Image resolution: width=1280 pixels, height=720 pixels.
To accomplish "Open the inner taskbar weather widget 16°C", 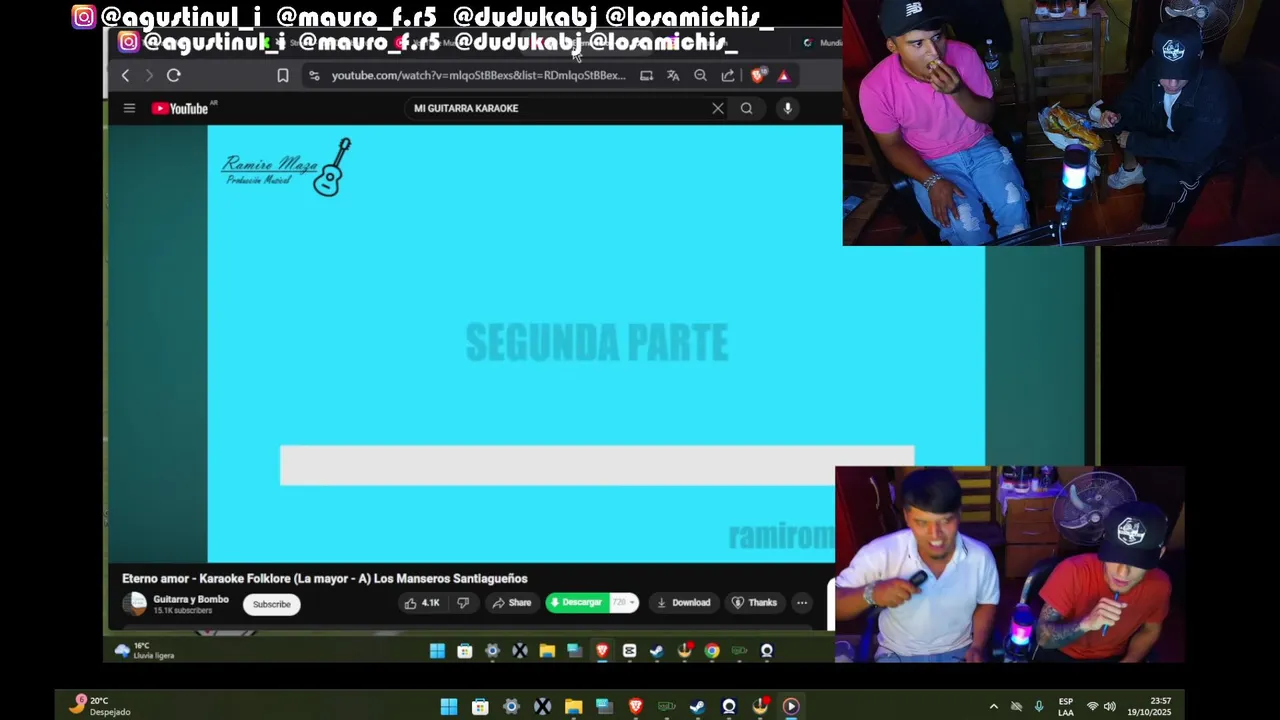I will coord(145,651).
